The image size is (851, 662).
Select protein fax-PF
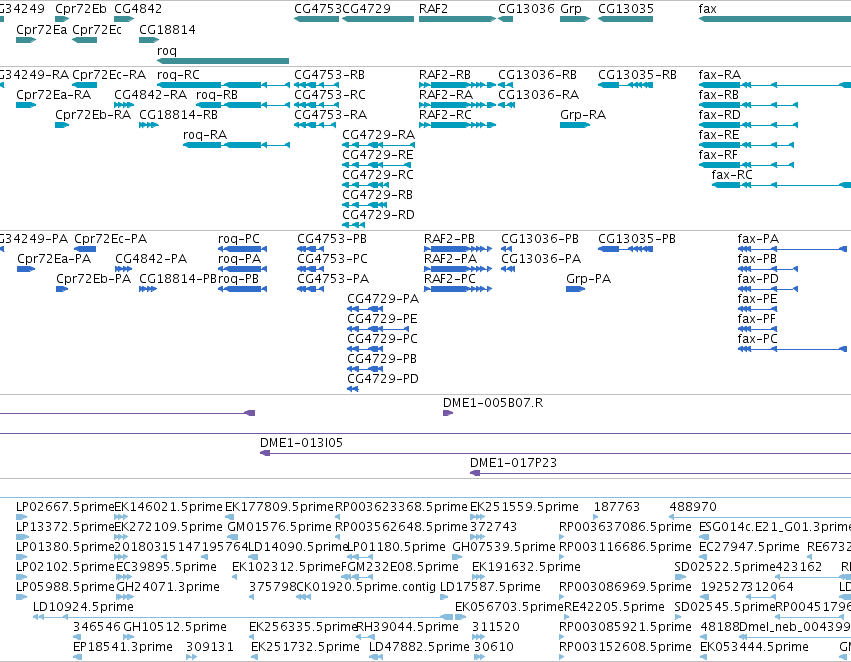757,329
